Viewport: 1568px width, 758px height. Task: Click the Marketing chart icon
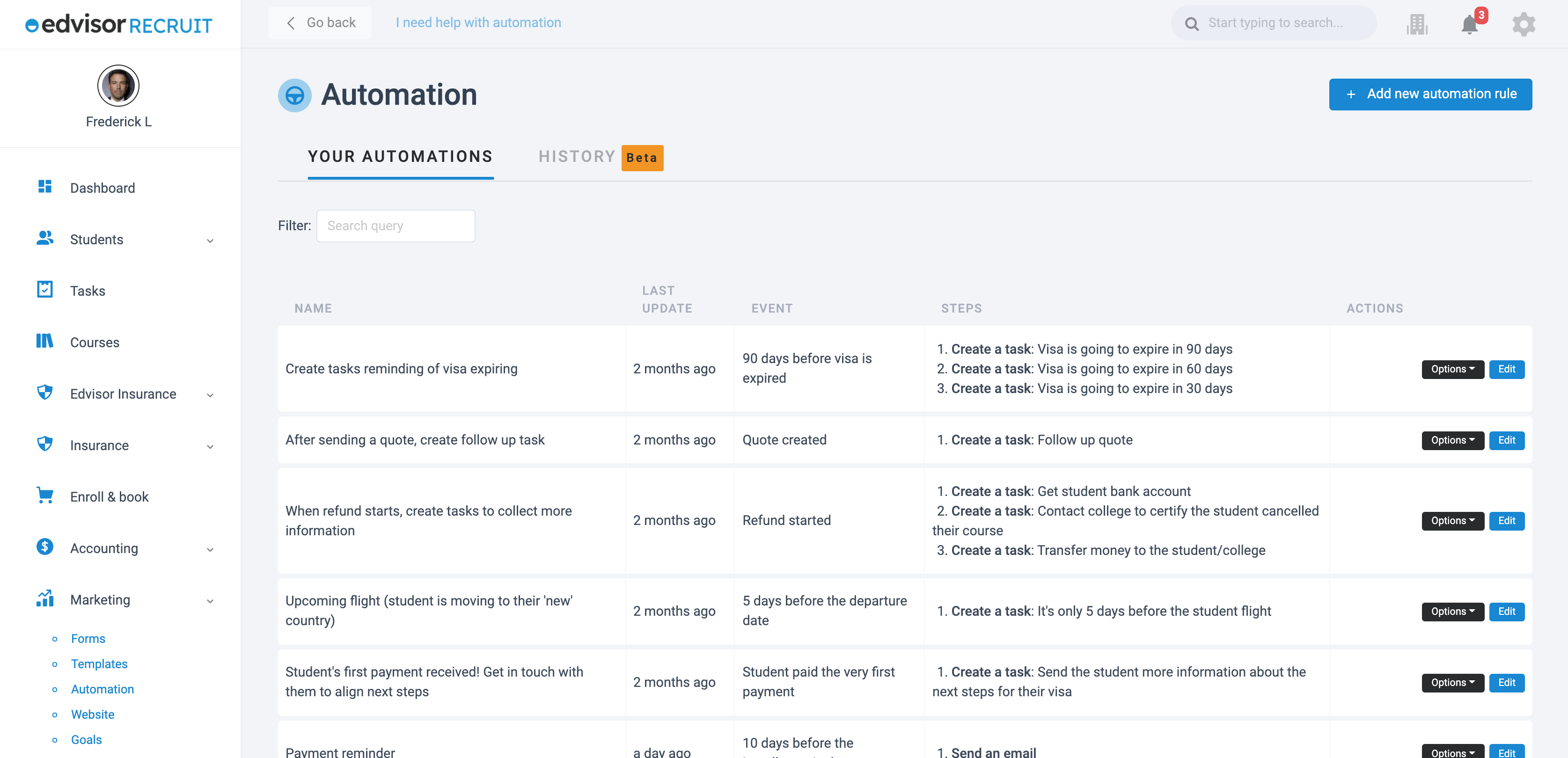44,598
